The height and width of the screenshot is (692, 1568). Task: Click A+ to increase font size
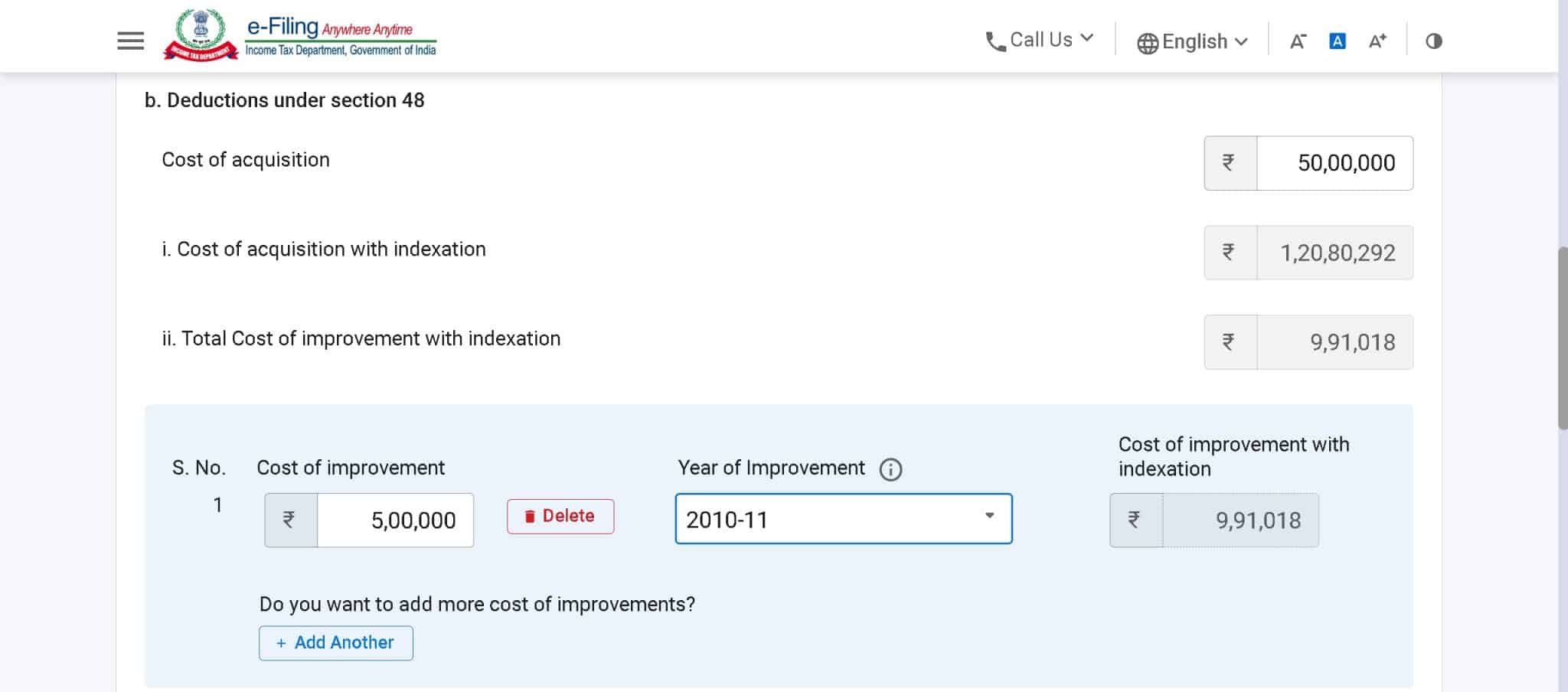[1377, 41]
